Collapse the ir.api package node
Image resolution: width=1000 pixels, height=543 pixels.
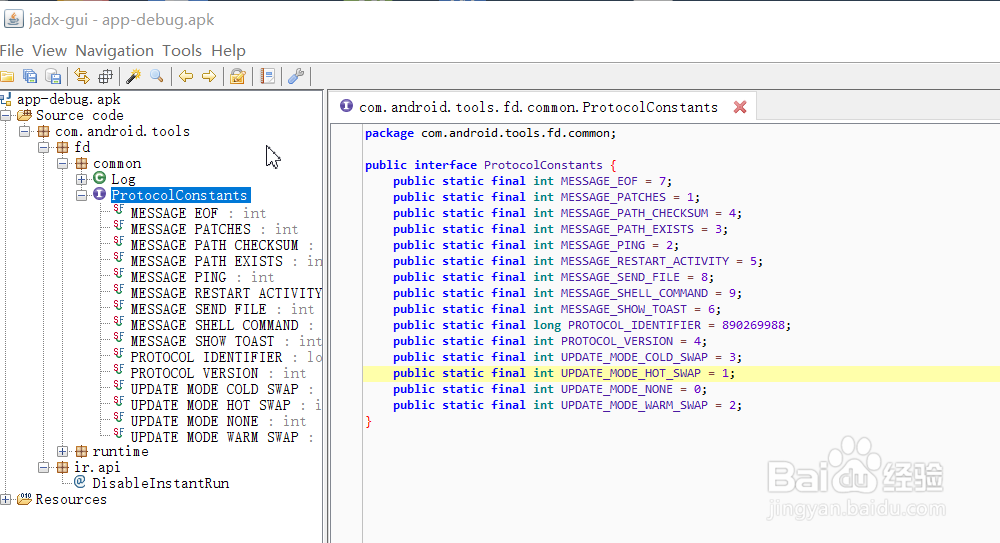[x=43, y=467]
